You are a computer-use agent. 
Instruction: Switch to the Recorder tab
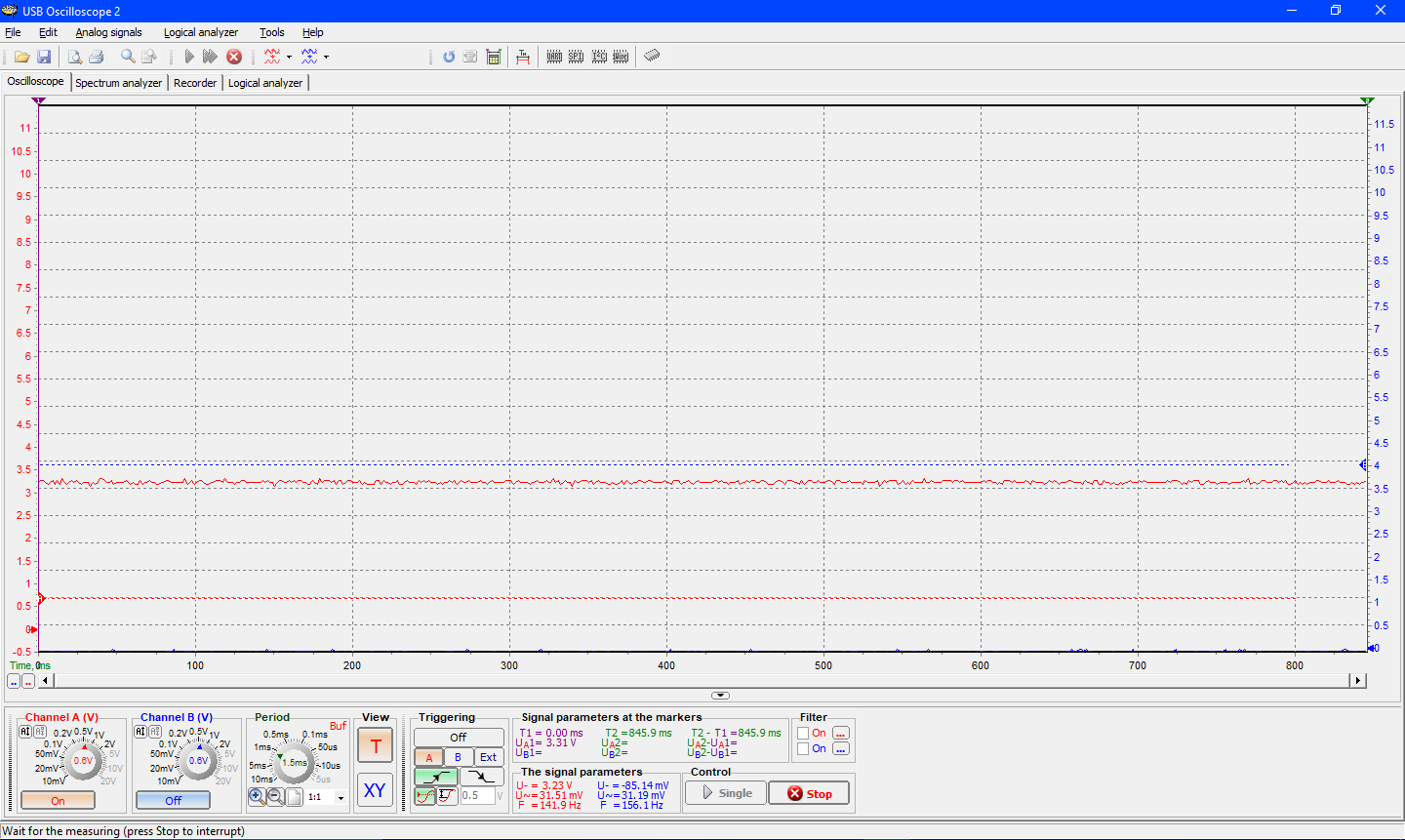click(195, 83)
